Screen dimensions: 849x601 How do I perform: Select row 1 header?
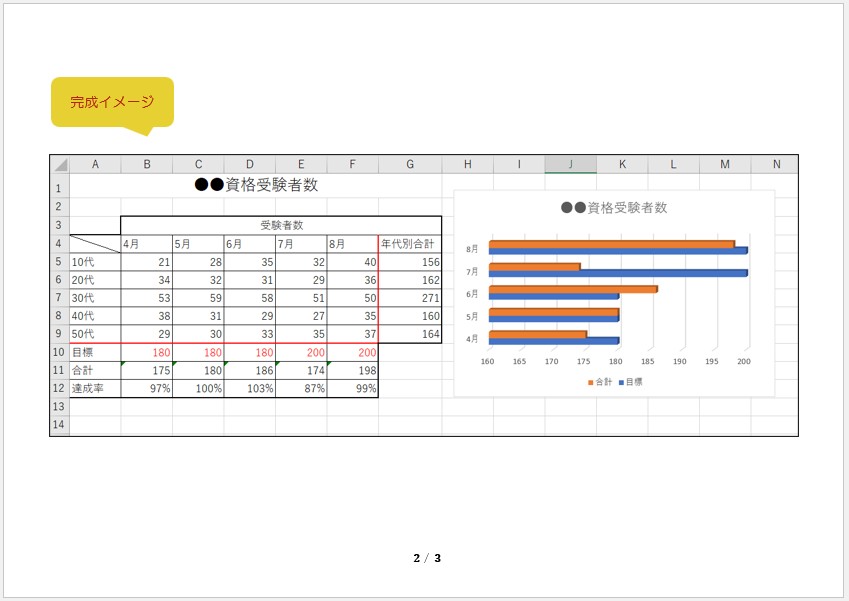59,188
